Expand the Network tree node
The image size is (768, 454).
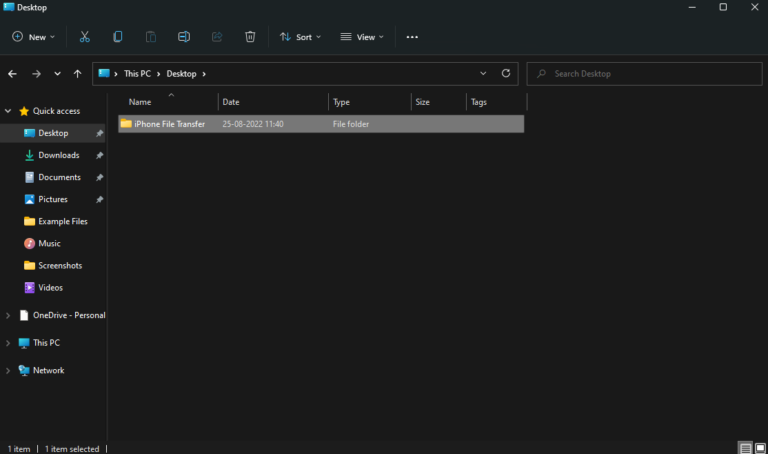pyautogui.click(x=9, y=370)
